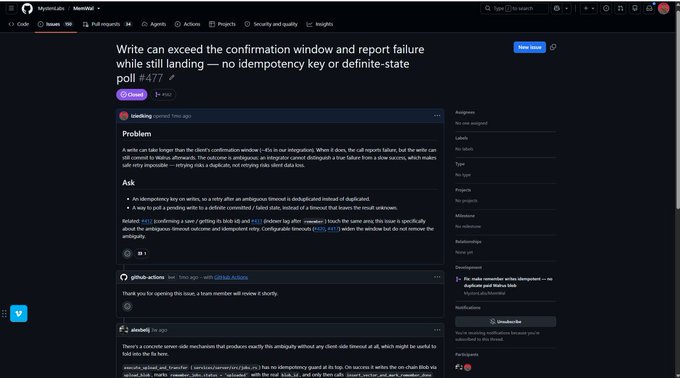
Task: Open the three-dot menu on izledking's comment
Action: (437, 116)
